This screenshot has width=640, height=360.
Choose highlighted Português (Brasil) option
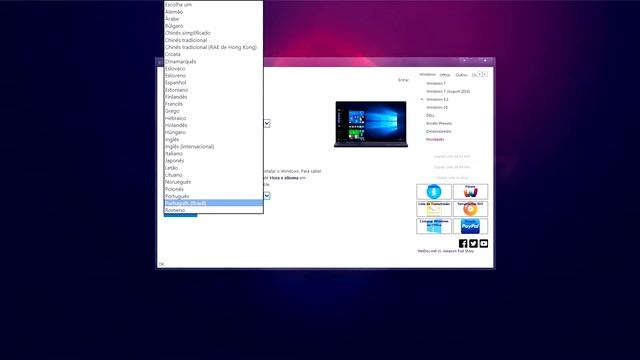[213, 203]
